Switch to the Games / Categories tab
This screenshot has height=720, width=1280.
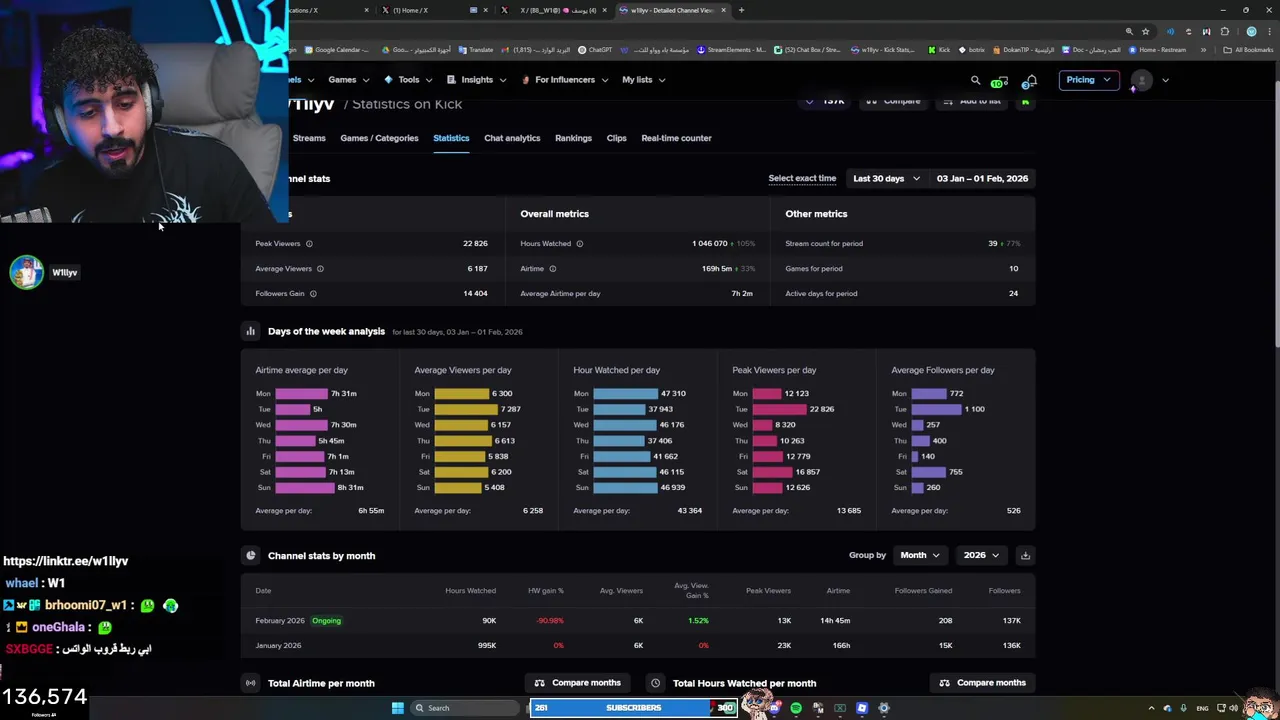[x=379, y=138]
